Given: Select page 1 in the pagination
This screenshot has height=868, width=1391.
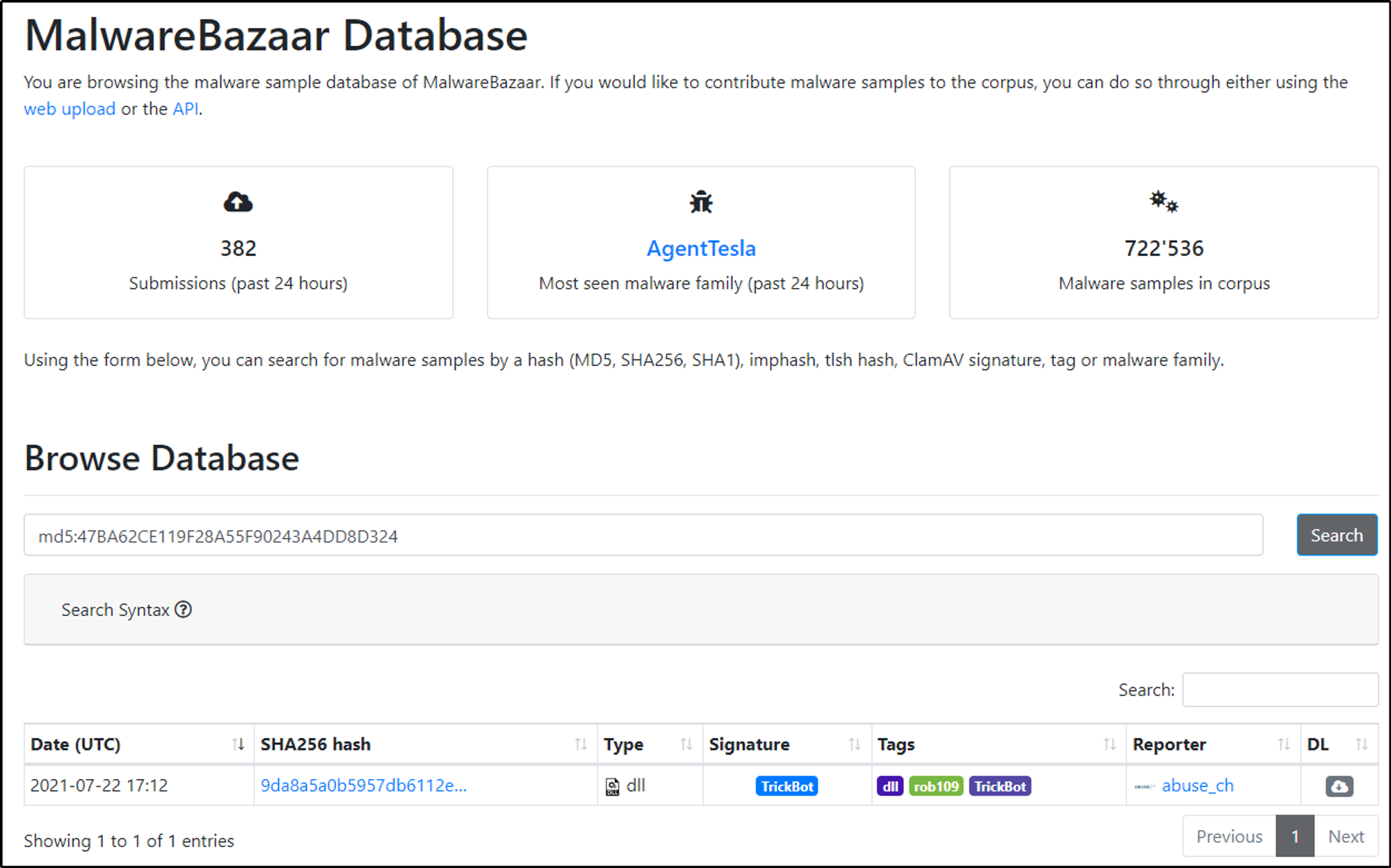Looking at the screenshot, I should click(1294, 836).
